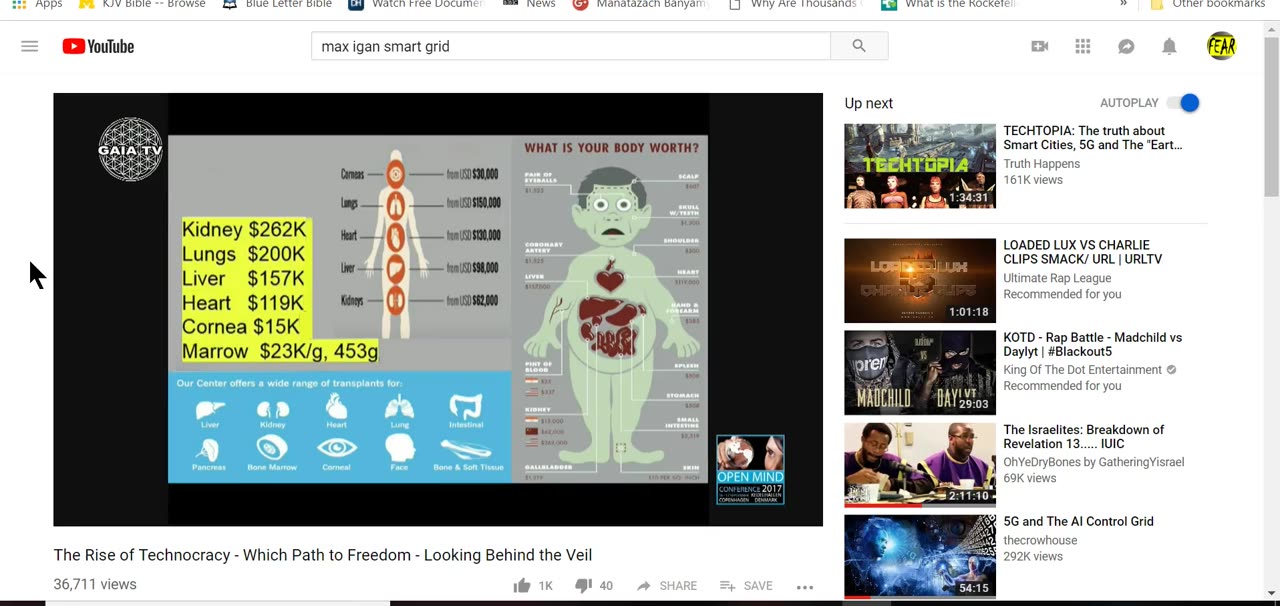Click thecrowhouse channel name
Screen dimensions: 1280x606
point(1041,540)
